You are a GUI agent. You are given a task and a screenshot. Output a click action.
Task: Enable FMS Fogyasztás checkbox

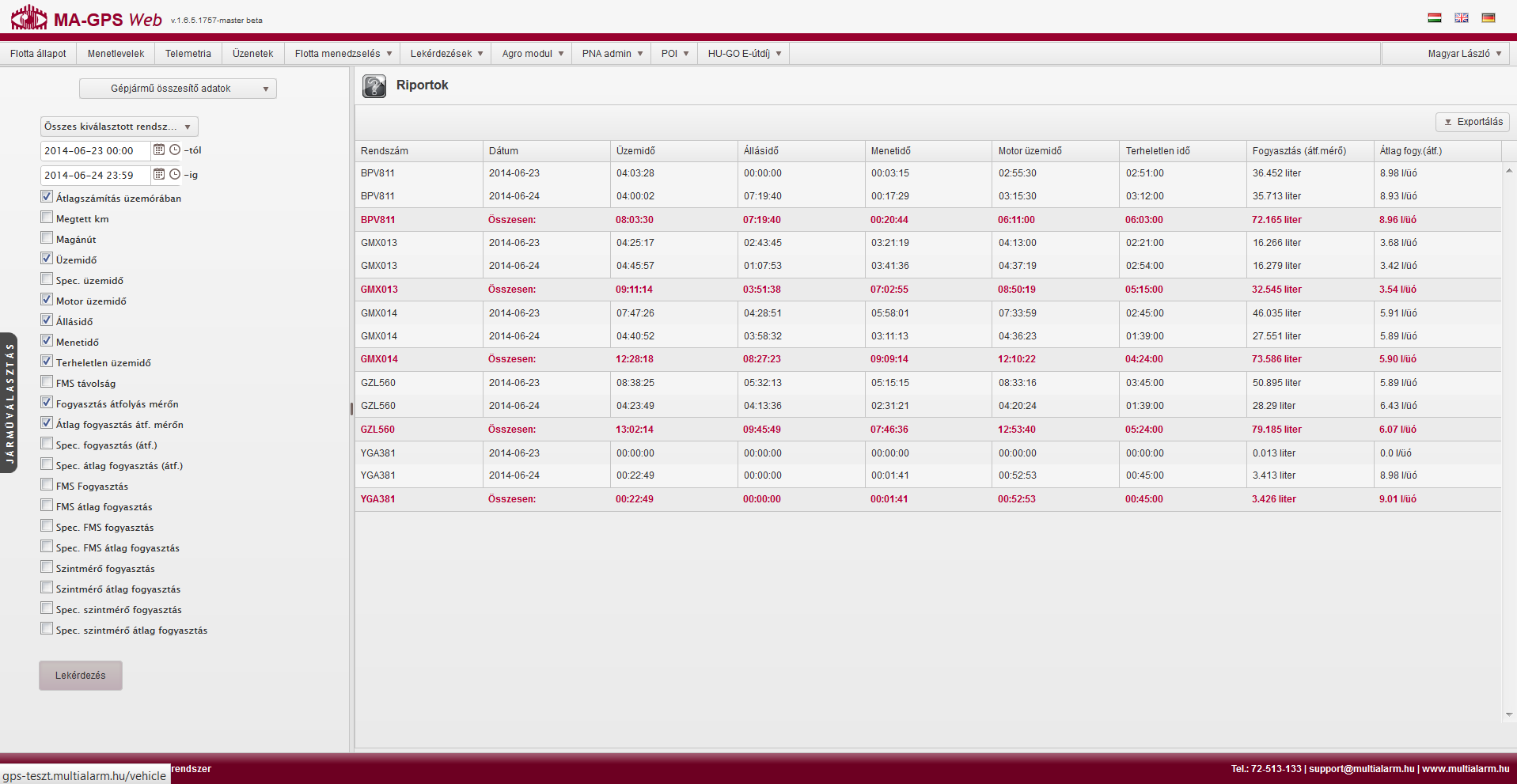[47, 485]
